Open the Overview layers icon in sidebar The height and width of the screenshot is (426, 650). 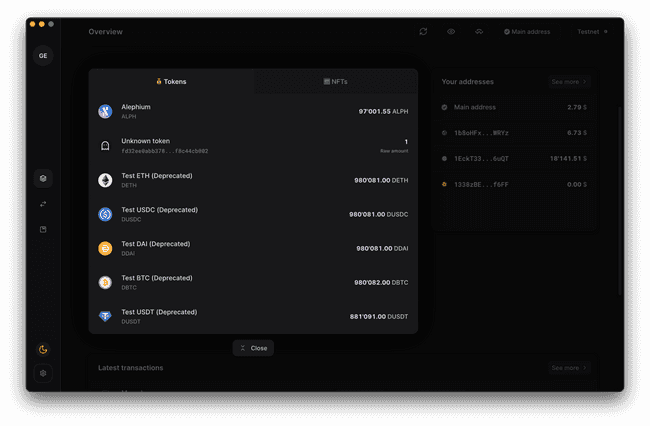click(x=43, y=179)
